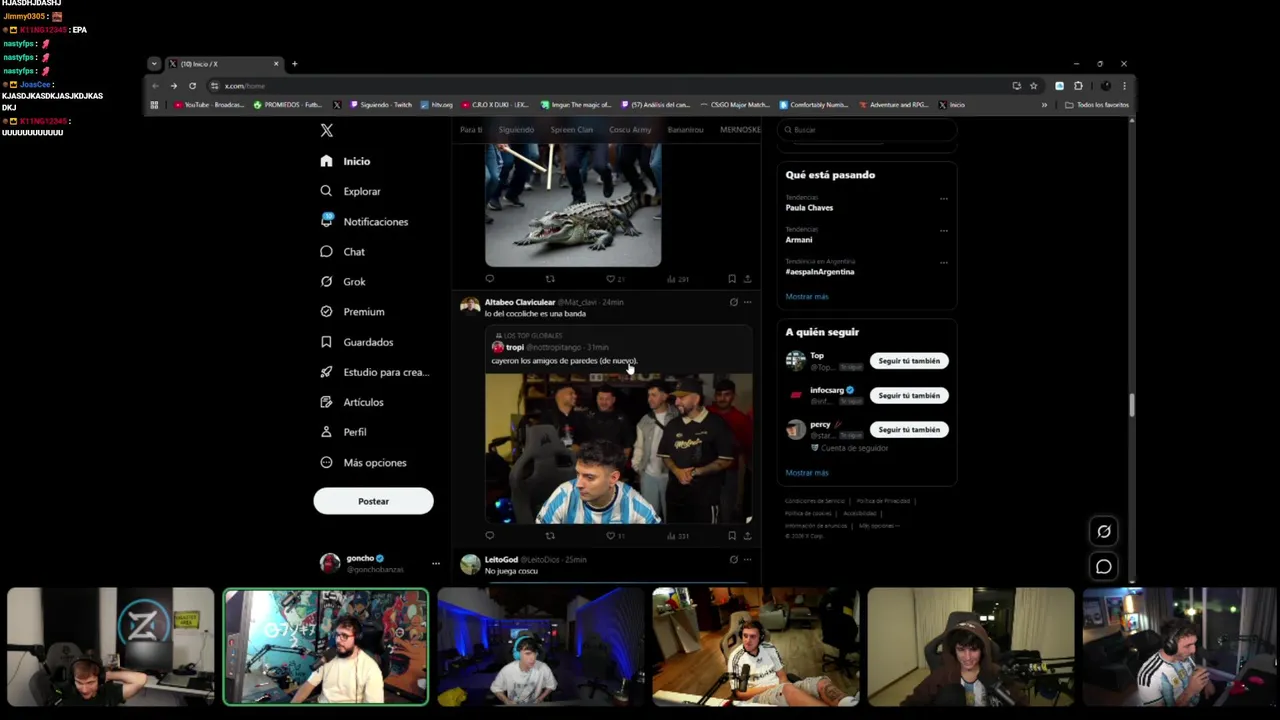Image resolution: width=1280 pixels, height=720 pixels.
Task: Share Altabeo Claviculear's post
Action: (747, 536)
